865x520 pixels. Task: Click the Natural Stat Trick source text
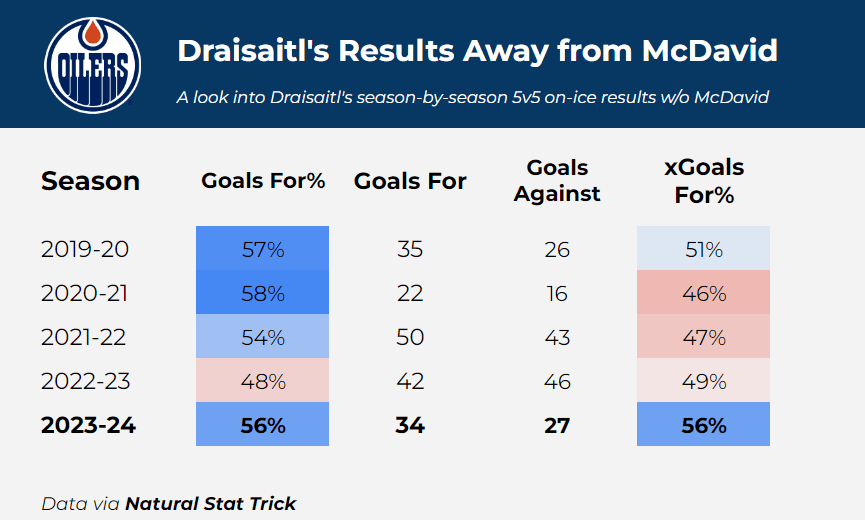210,503
